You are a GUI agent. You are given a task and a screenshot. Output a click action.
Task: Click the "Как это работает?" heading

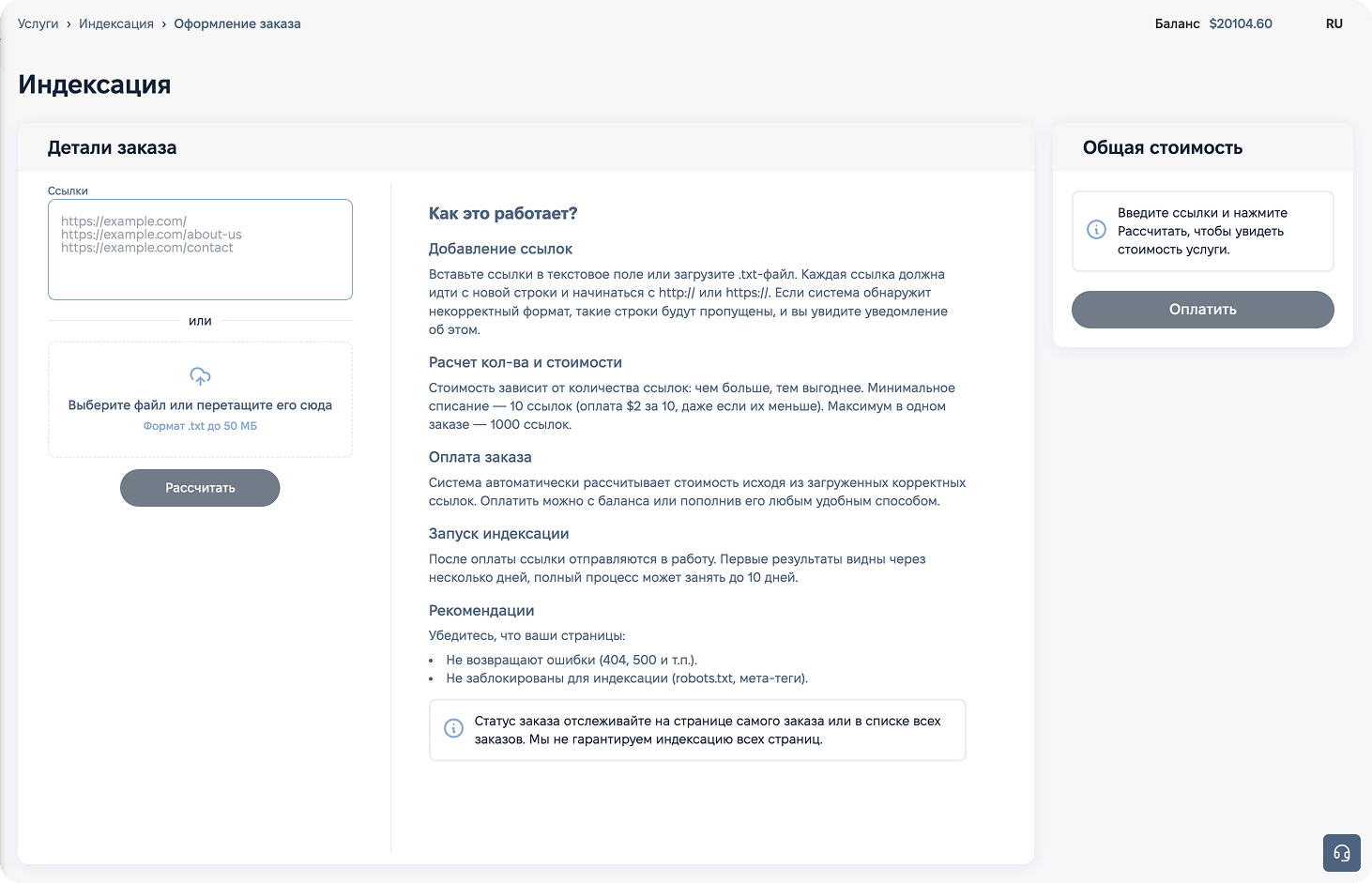503,214
